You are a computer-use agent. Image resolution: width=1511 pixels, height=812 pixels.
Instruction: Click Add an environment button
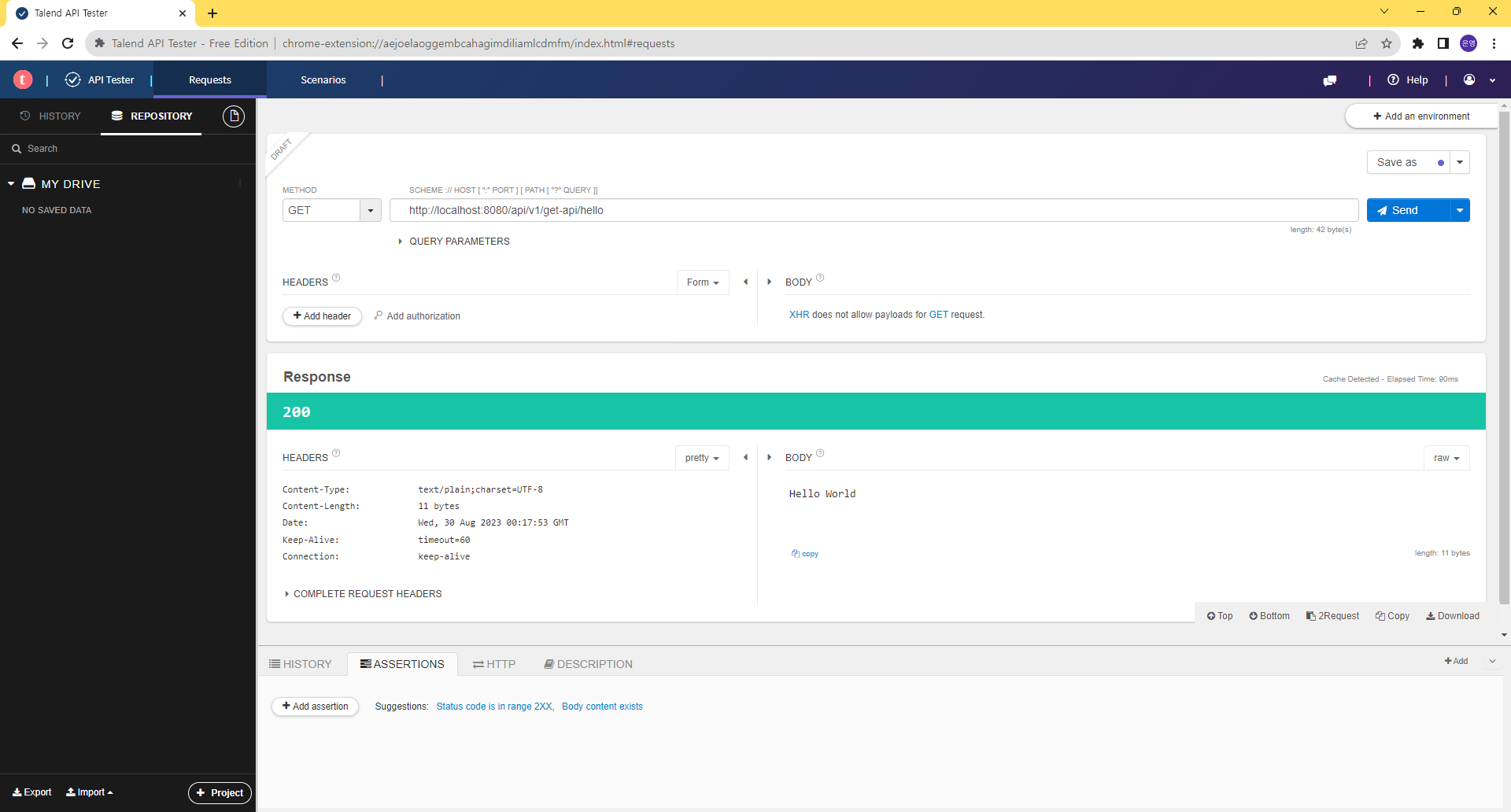click(1421, 116)
